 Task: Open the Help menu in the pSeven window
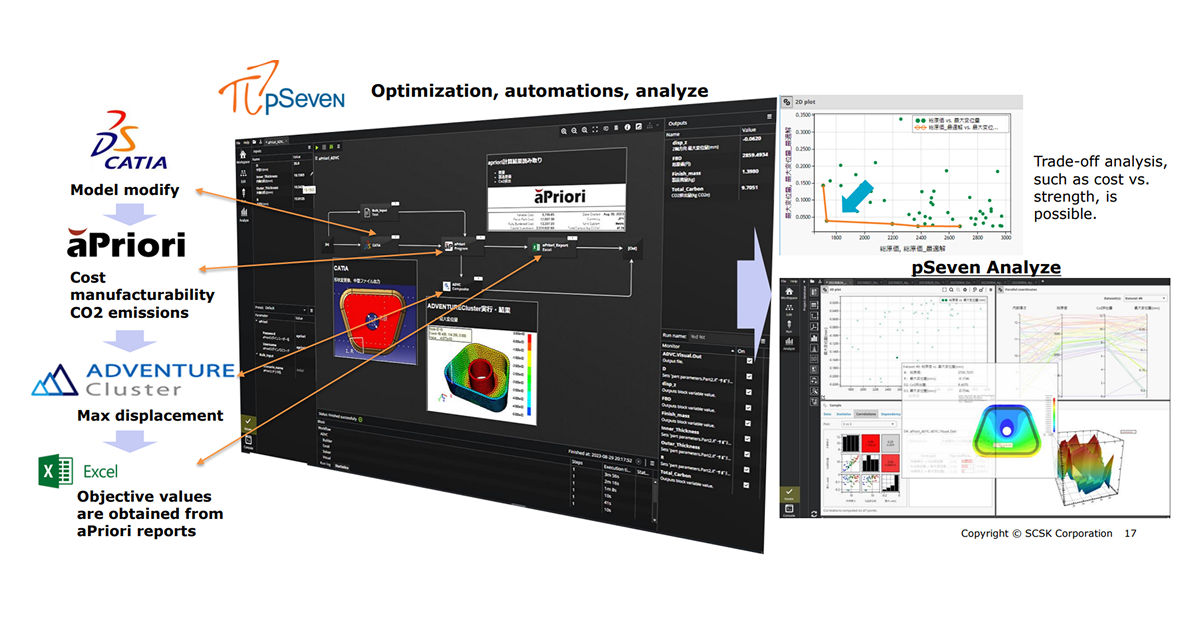click(x=246, y=142)
